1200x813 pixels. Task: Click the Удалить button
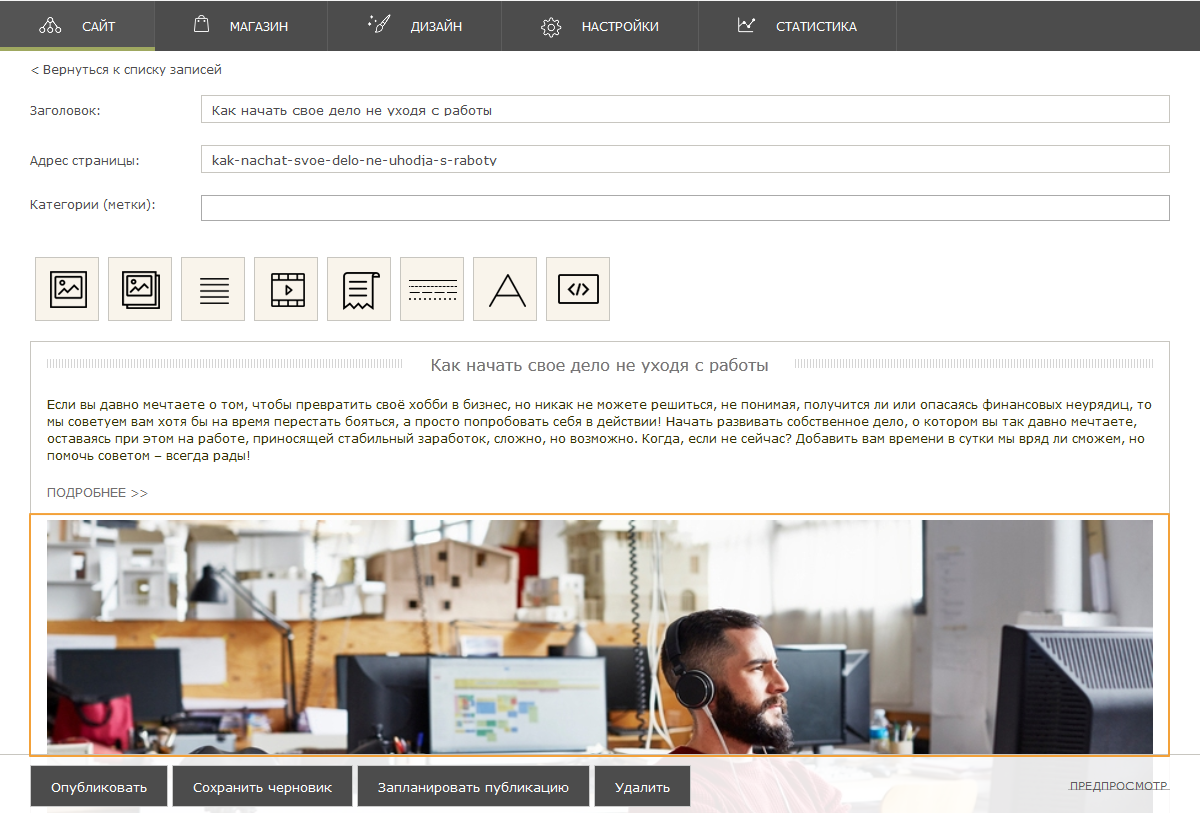[642, 787]
